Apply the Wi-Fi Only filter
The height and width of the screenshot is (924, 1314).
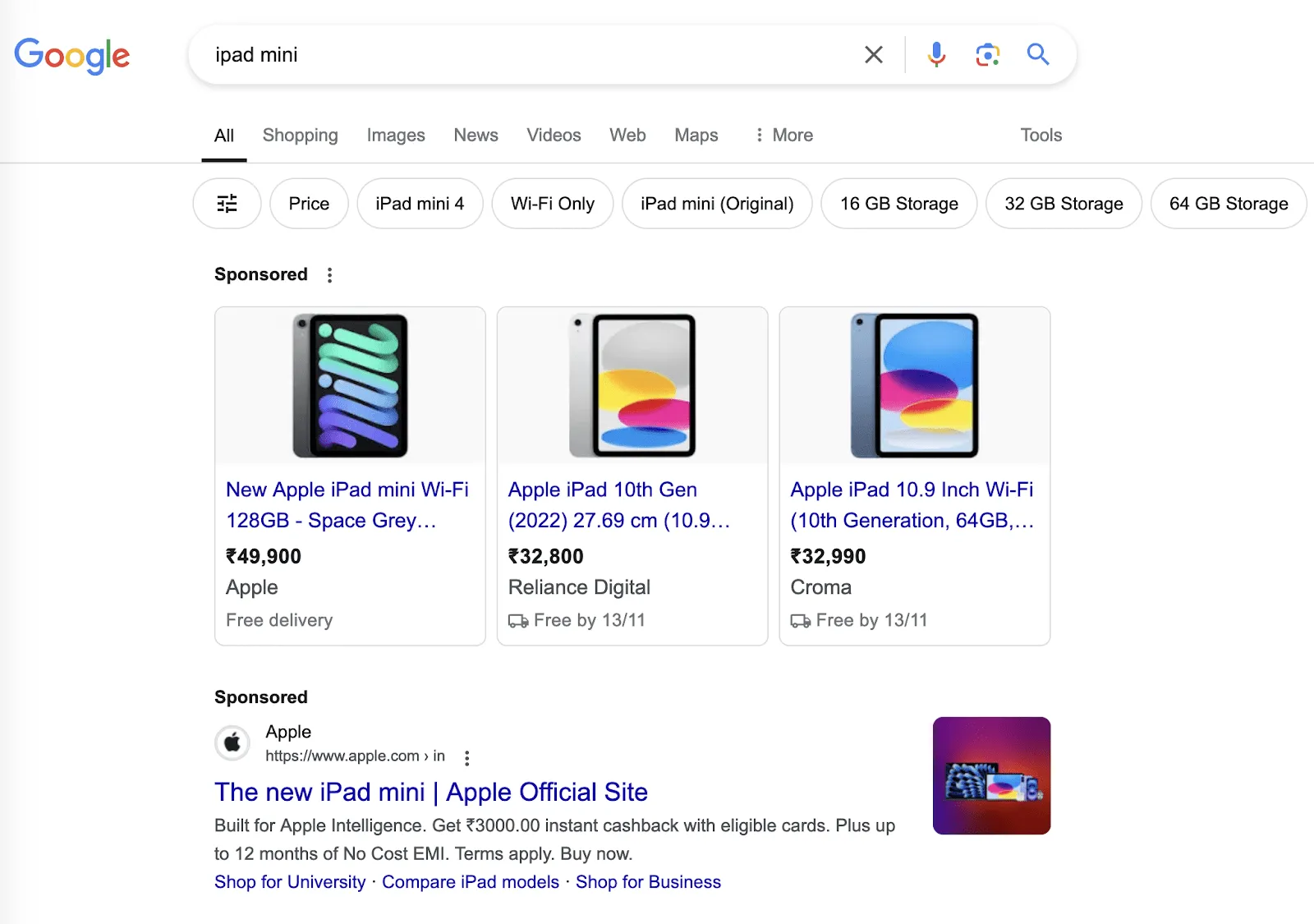point(553,204)
